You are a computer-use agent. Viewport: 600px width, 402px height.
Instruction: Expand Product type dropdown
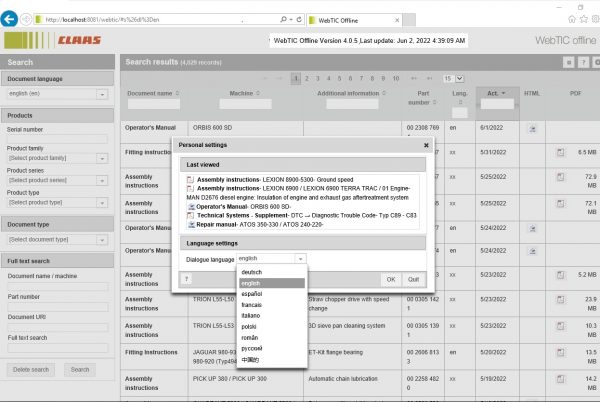point(102,203)
